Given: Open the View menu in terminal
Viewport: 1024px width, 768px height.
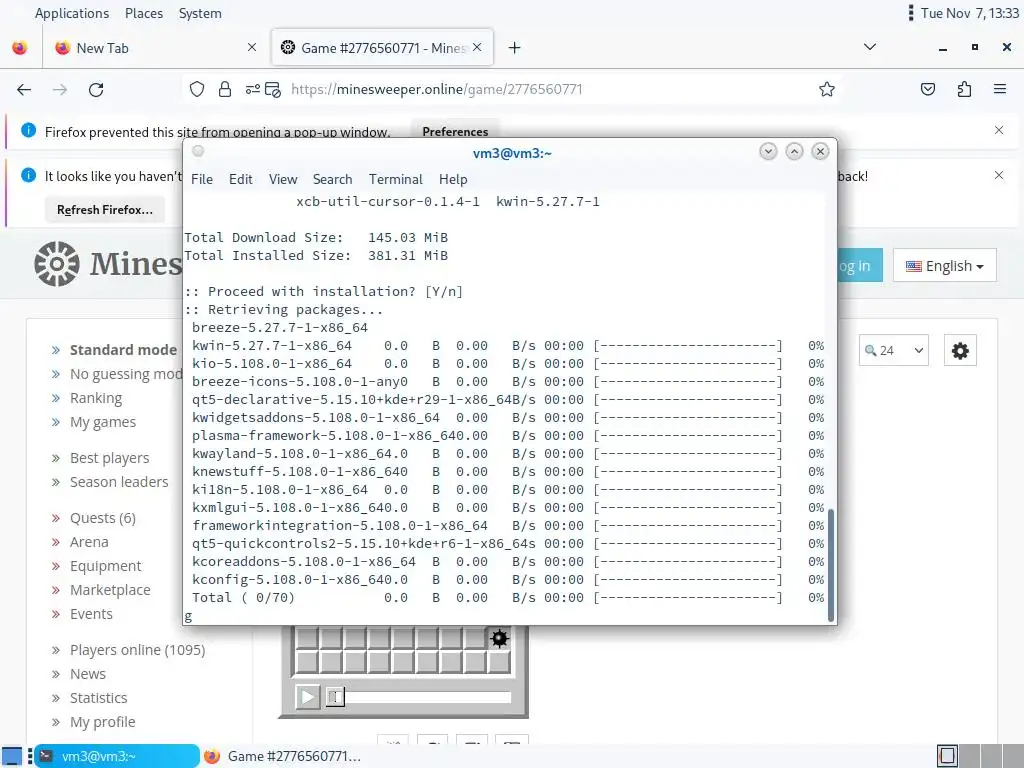Looking at the screenshot, I should [x=283, y=179].
